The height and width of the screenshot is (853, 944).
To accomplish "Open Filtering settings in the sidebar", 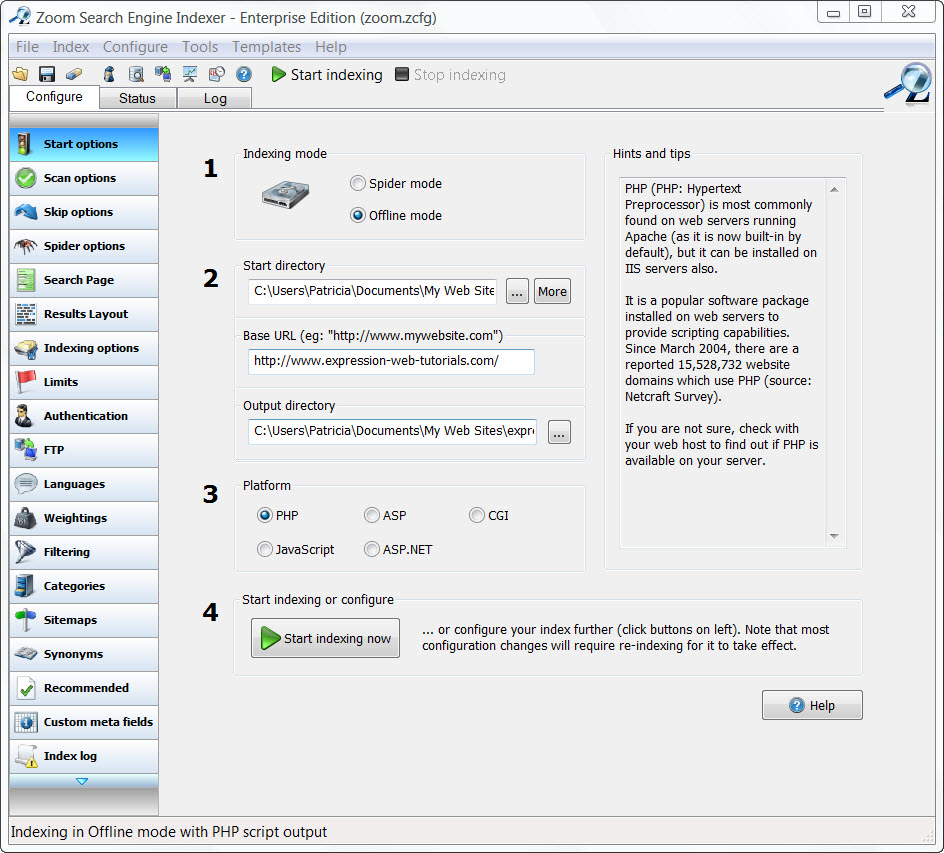I will pyautogui.click(x=84, y=552).
